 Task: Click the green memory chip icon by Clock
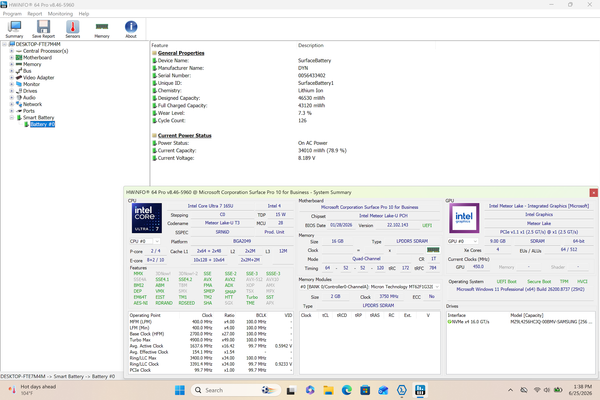433,250
